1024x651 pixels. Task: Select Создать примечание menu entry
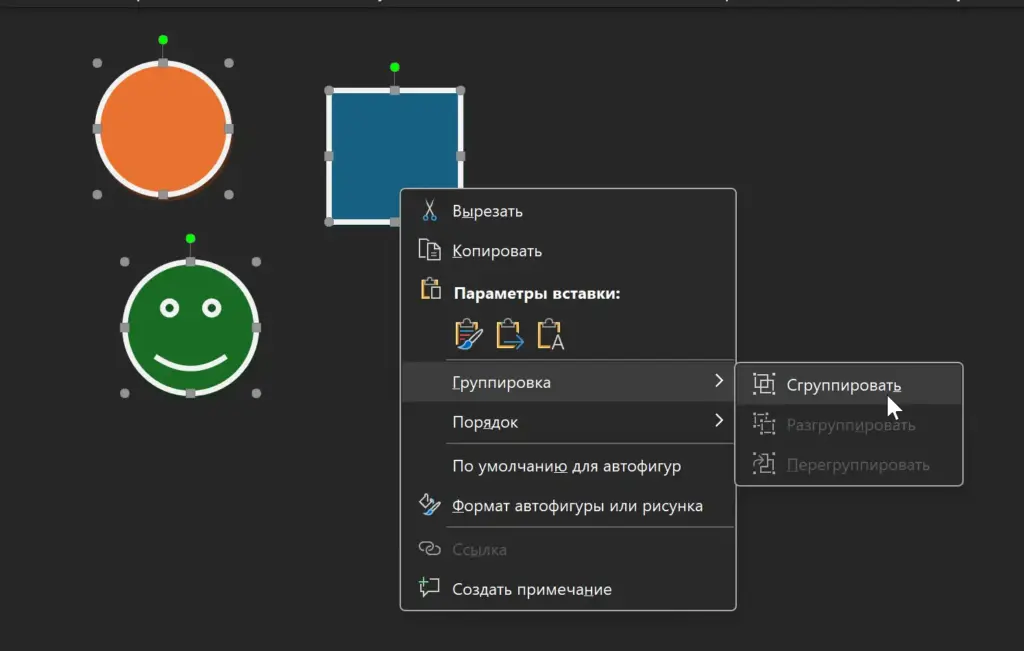pyautogui.click(x=568, y=589)
